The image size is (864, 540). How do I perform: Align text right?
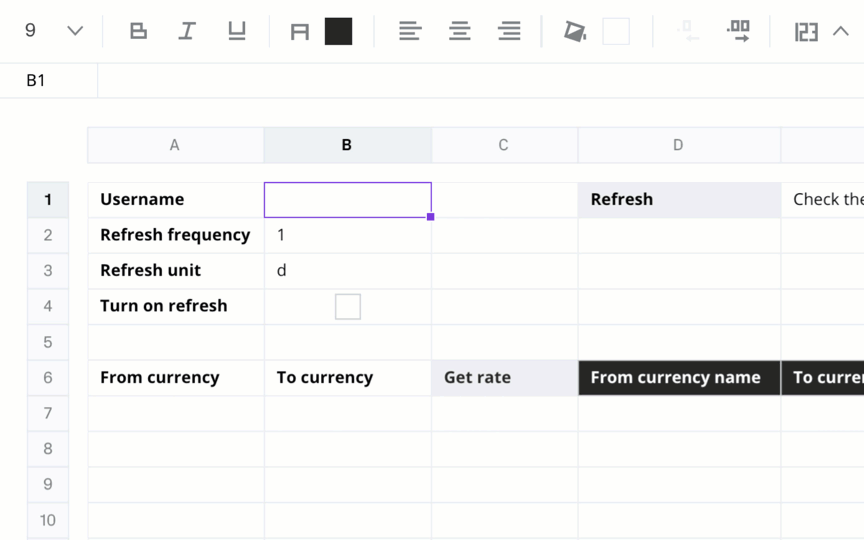pyautogui.click(x=509, y=31)
